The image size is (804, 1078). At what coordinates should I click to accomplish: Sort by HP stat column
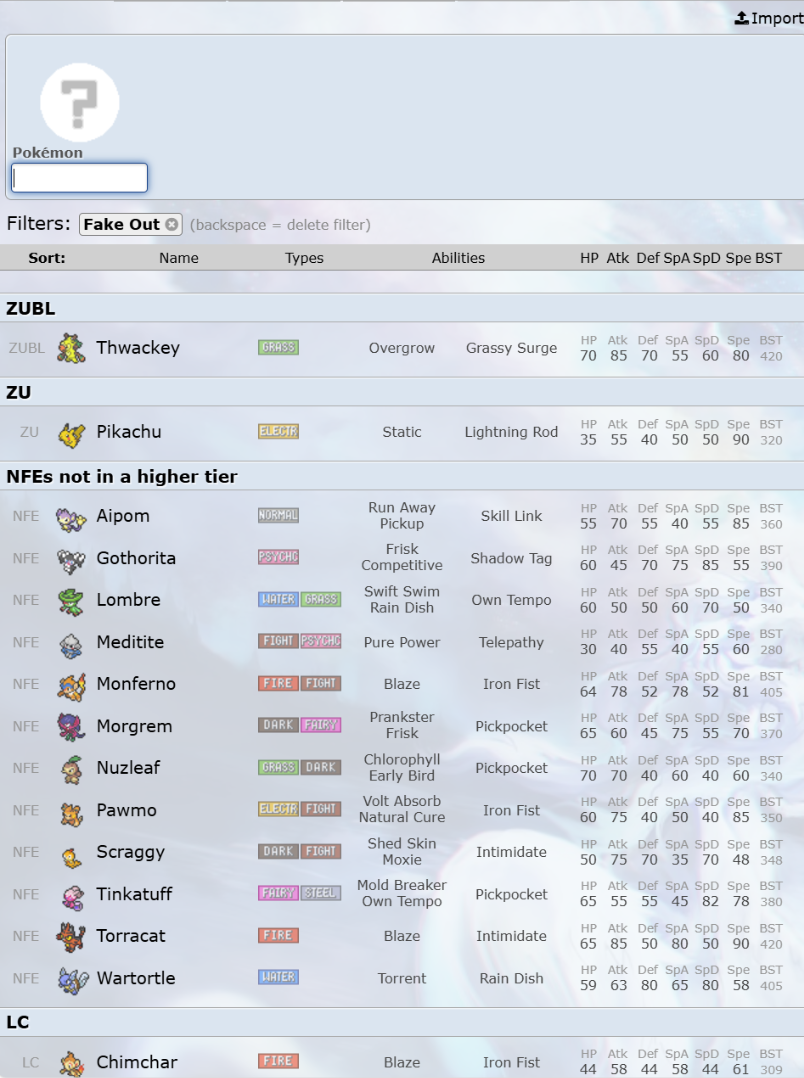(x=589, y=258)
